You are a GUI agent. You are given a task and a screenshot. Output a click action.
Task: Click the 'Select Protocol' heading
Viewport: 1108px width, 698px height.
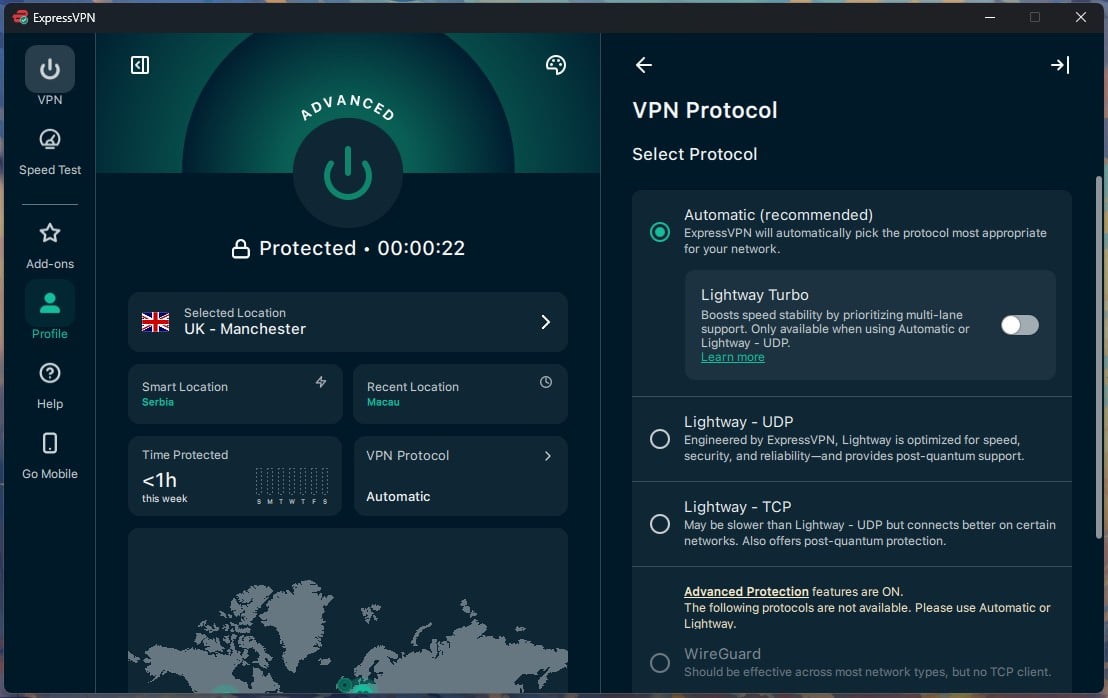[694, 154]
